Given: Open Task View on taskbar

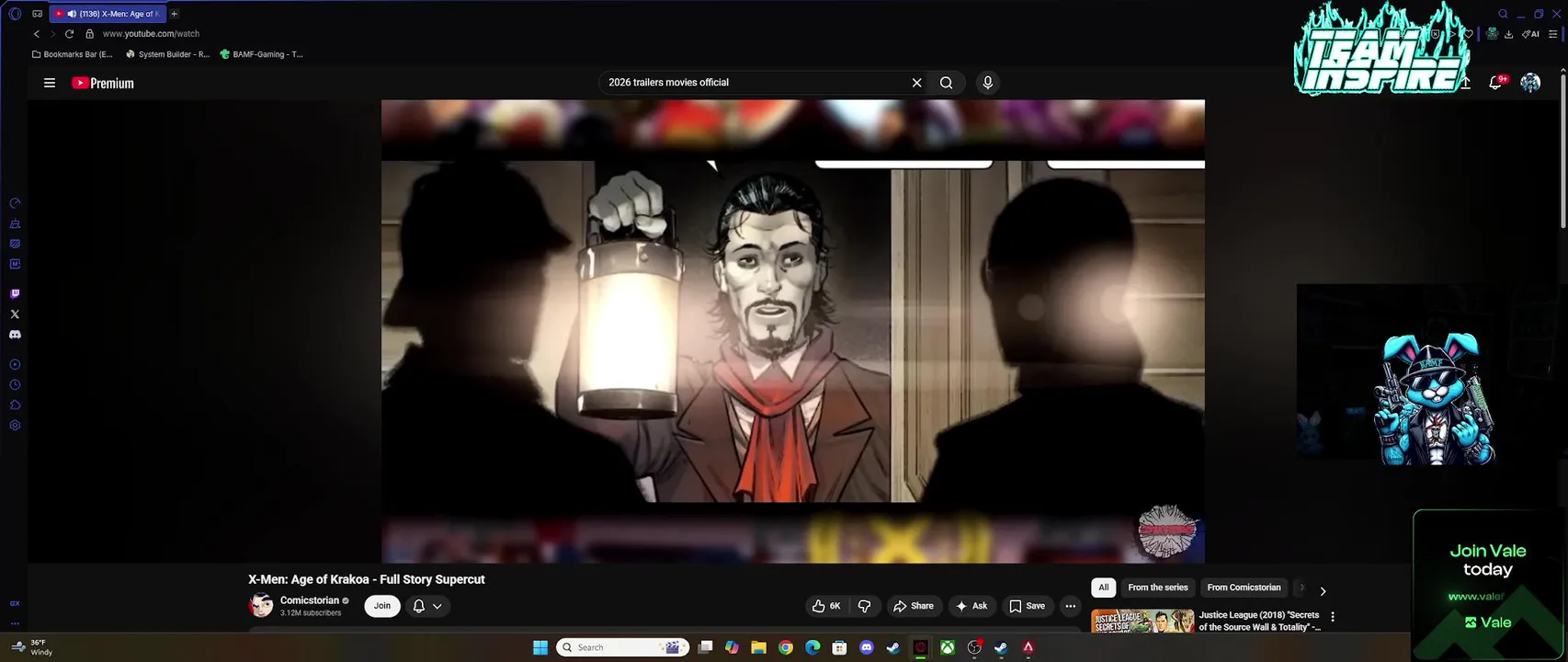Looking at the screenshot, I should point(705,647).
